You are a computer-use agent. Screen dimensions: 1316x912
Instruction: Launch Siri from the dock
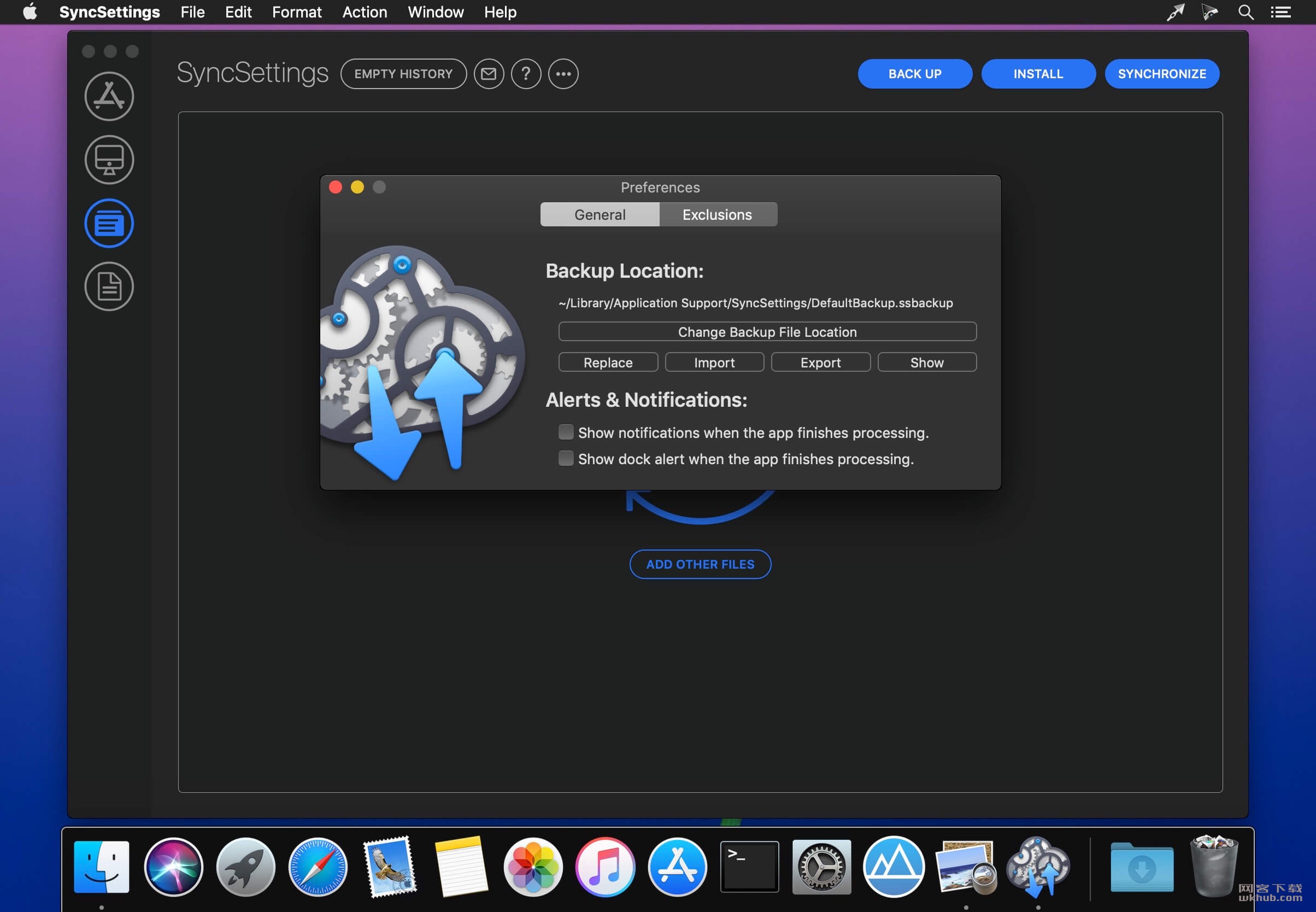[x=174, y=866]
